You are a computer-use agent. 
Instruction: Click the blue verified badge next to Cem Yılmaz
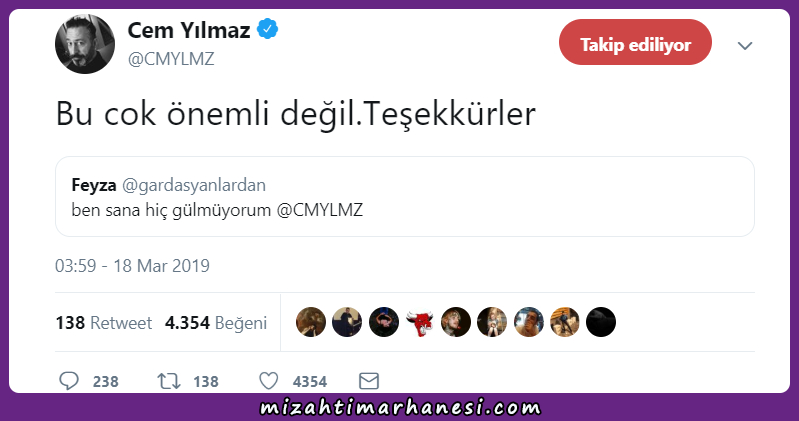tap(268, 29)
